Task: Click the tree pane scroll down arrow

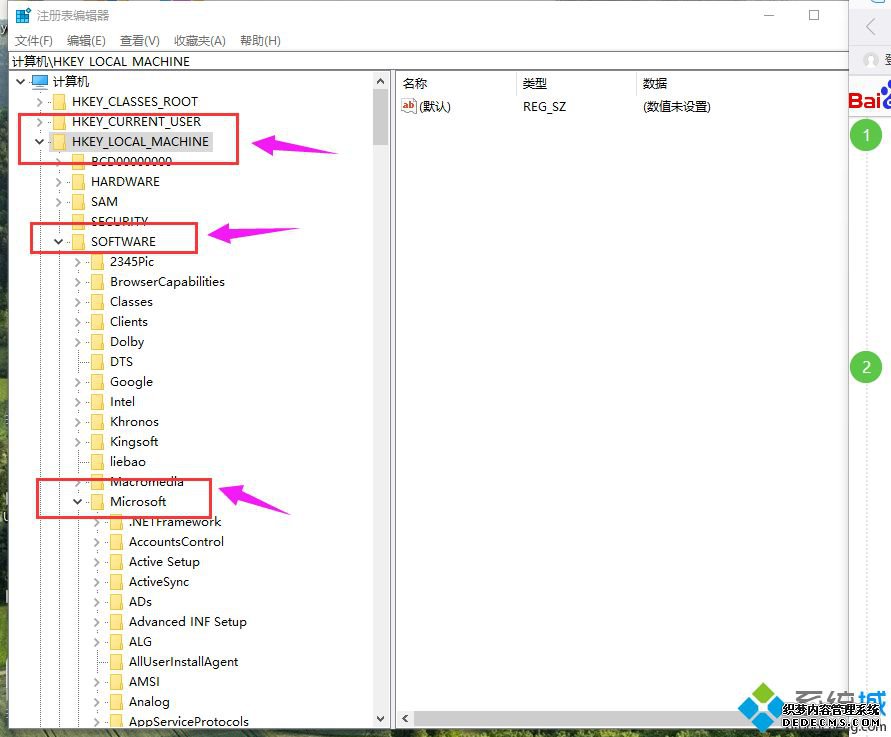Action: click(381, 719)
